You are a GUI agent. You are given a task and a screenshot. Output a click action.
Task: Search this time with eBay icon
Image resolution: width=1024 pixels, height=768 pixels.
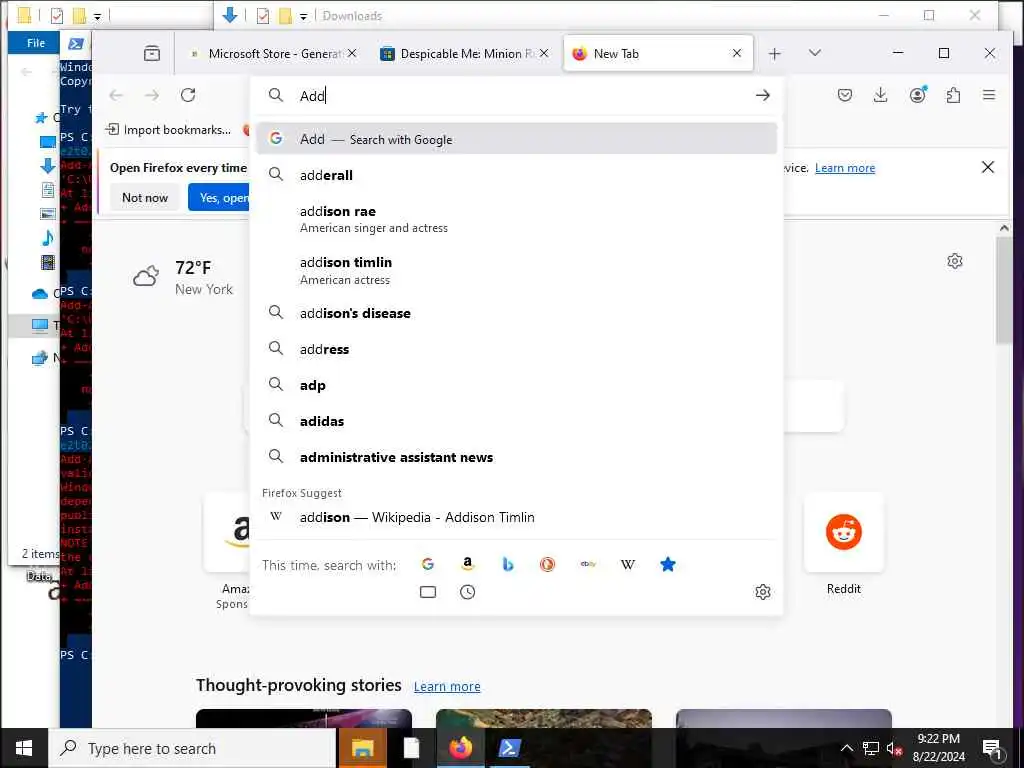tap(588, 564)
